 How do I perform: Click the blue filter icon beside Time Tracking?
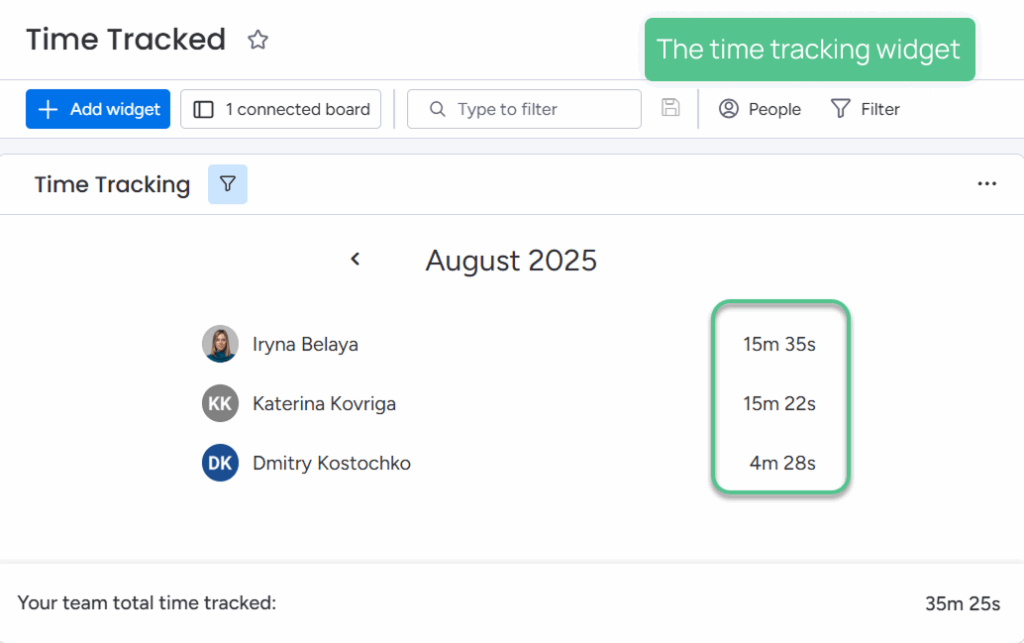pos(227,184)
